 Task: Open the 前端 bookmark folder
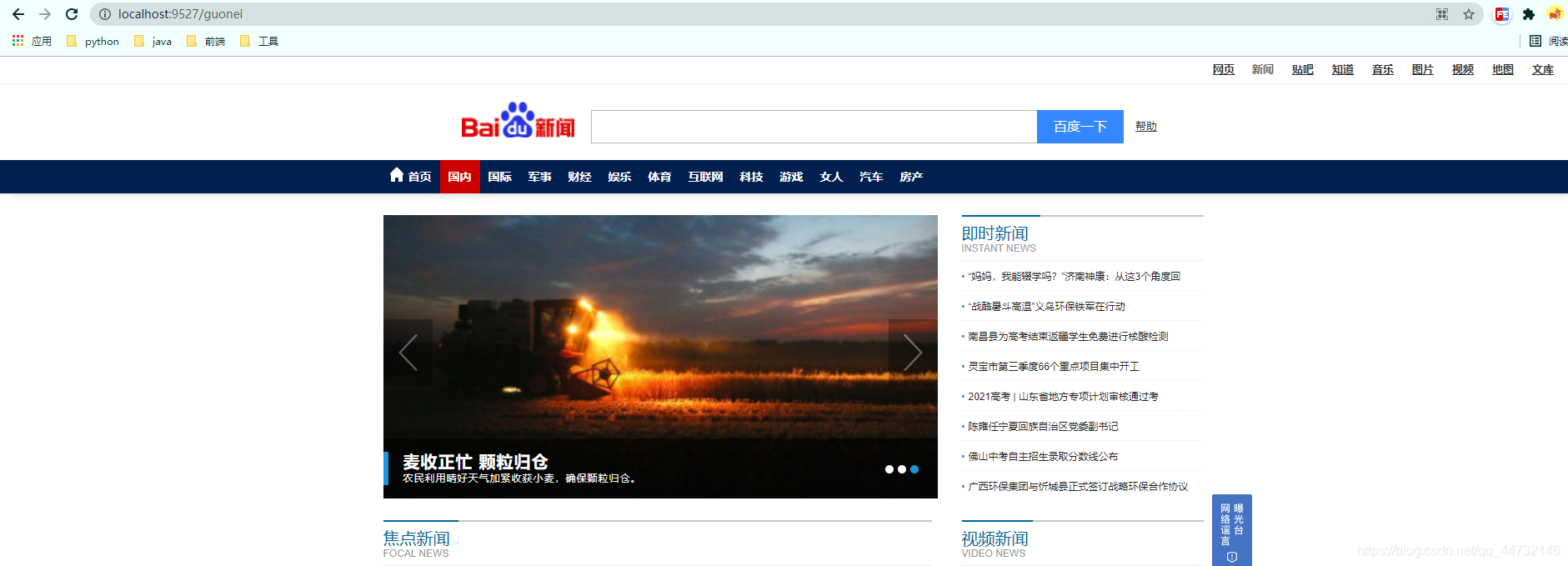point(206,41)
